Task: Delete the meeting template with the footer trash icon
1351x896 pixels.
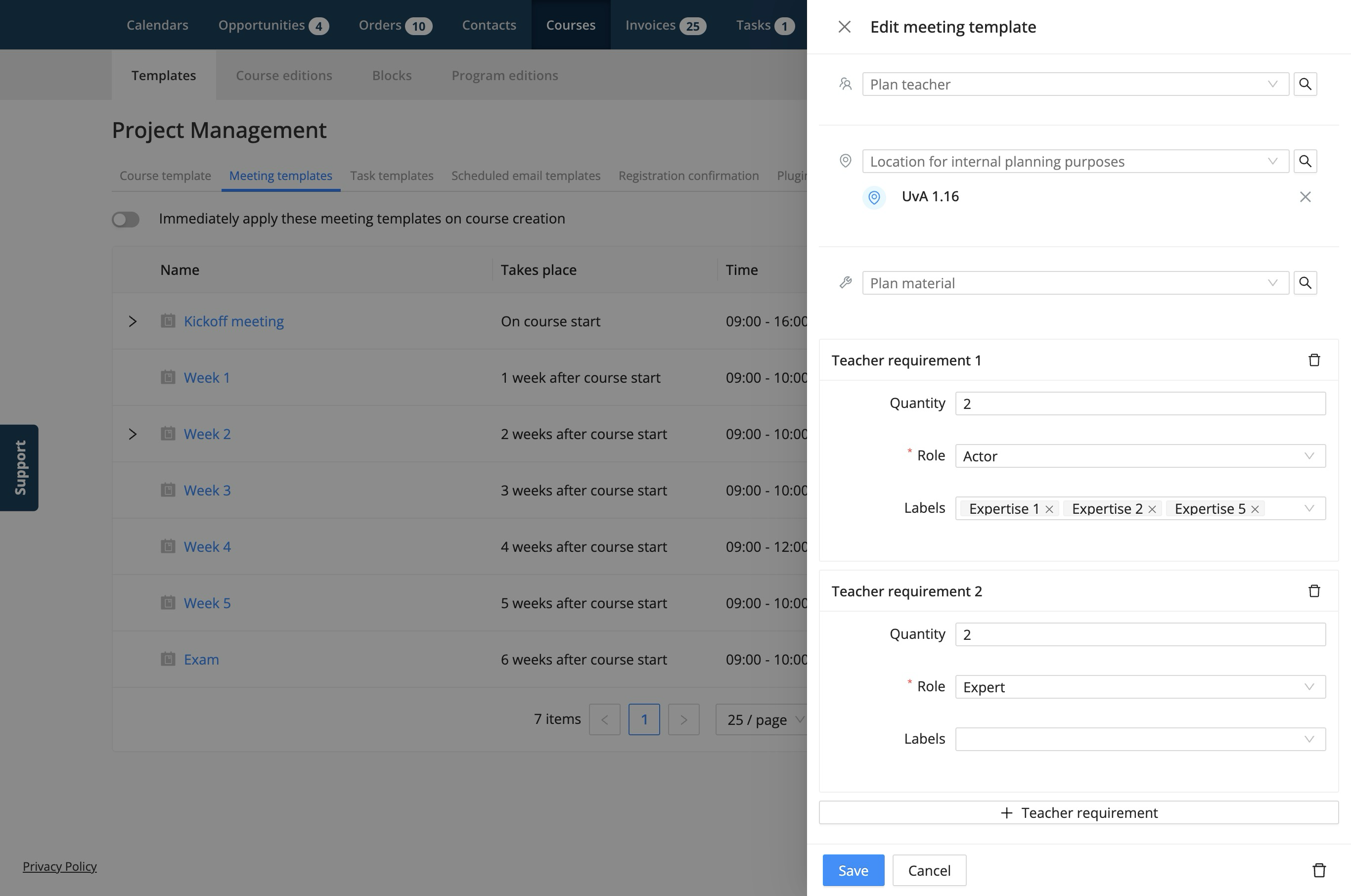Action: coord(1319,870)
